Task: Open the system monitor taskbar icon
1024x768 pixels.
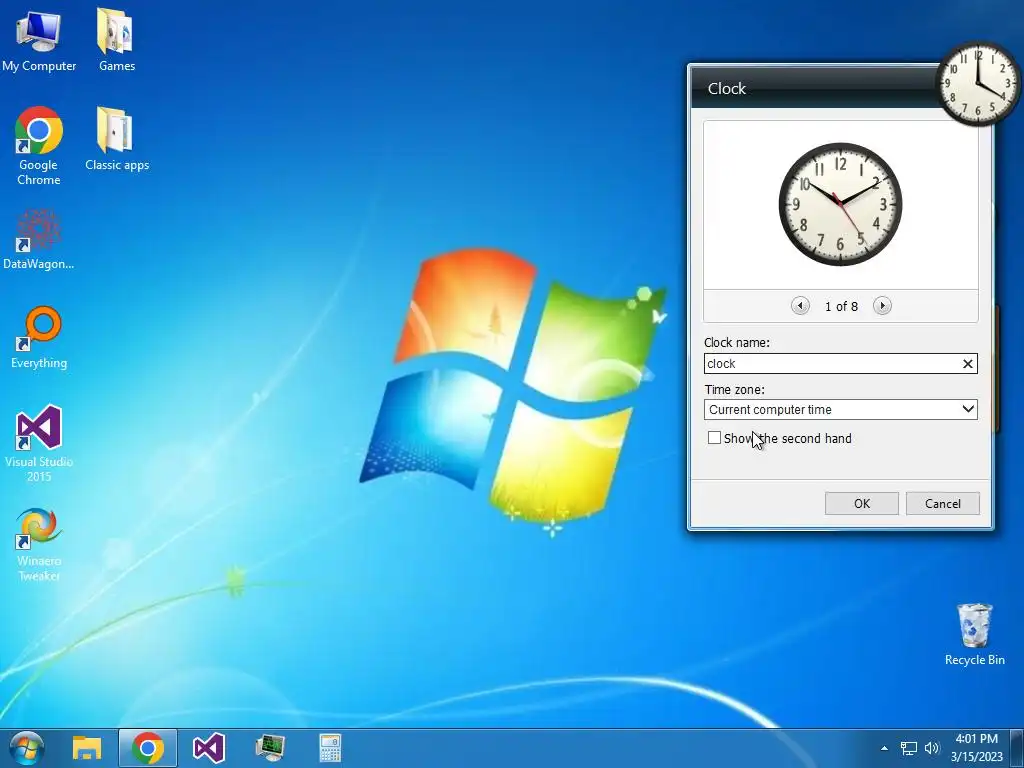Action: (270, 748)
